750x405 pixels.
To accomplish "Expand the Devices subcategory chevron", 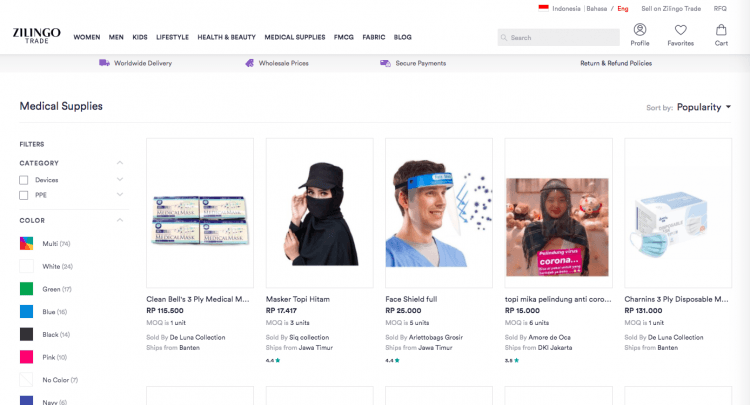I will coord(120,179).
